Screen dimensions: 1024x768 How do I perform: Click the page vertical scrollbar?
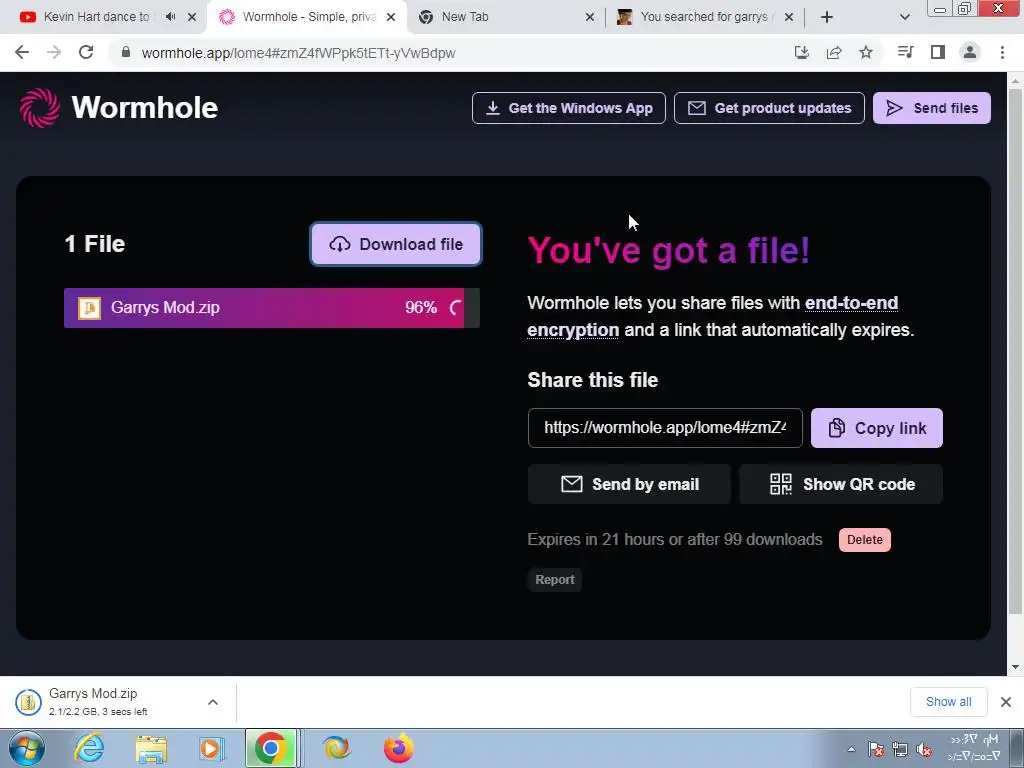[x=1015, y=353]
